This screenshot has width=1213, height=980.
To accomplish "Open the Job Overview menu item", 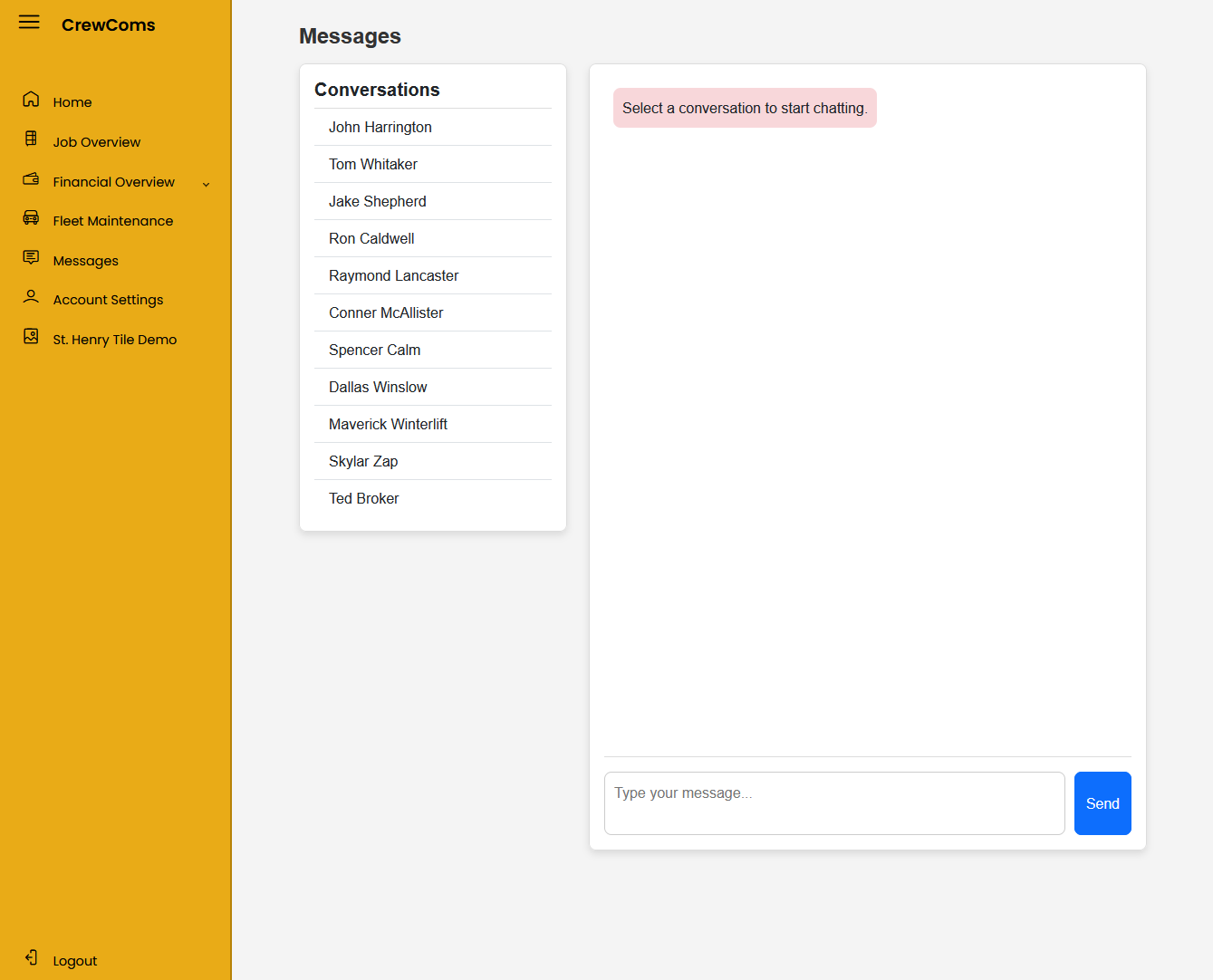I will click(x=96, y=142).
